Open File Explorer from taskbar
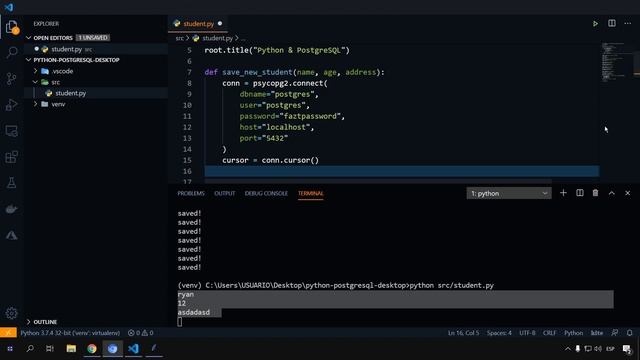Screen dimensions: 640x360 71,349
